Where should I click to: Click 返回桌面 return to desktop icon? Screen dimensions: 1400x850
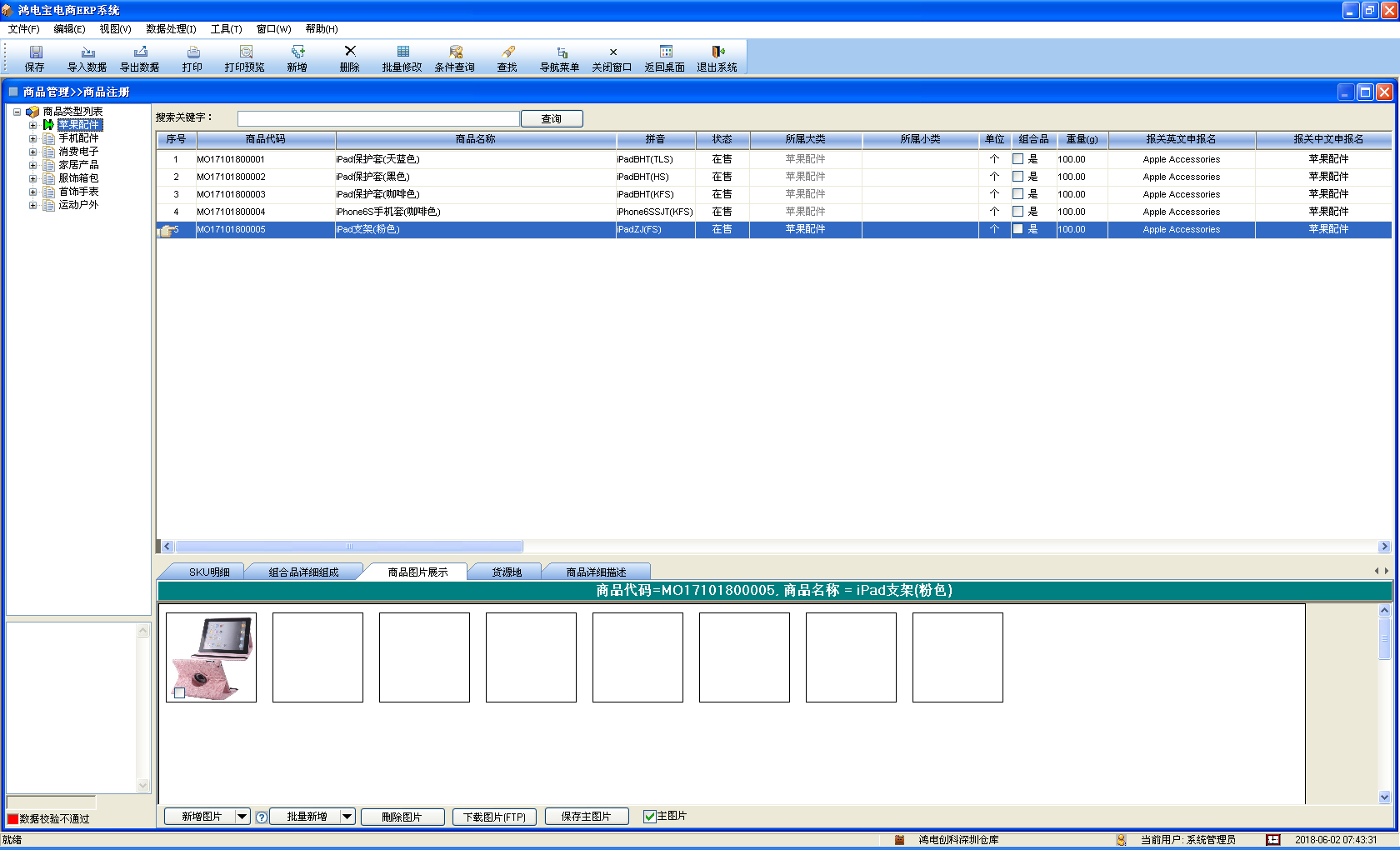665,52
